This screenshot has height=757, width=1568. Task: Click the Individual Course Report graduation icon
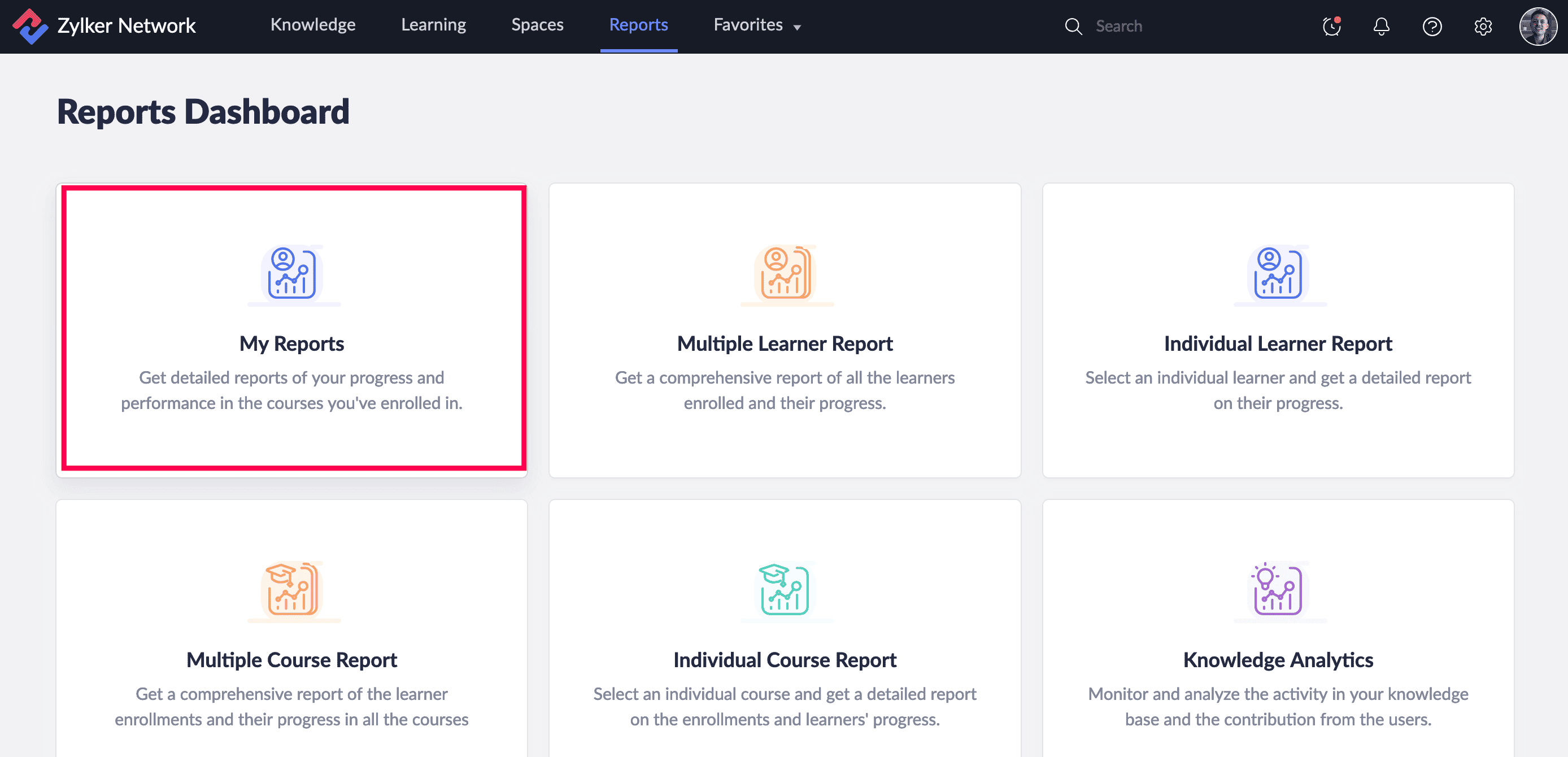pos(785,590)
